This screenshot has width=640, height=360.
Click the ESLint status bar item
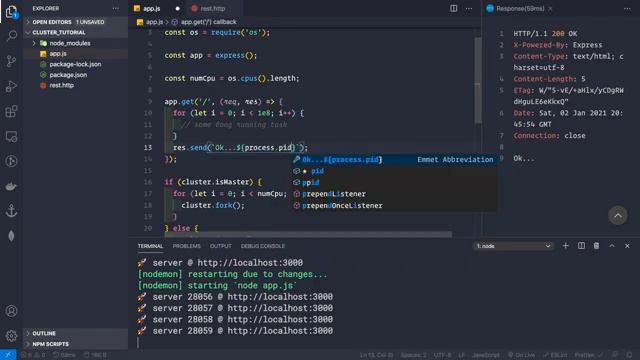pyautogui.click(x=555, y=355)
